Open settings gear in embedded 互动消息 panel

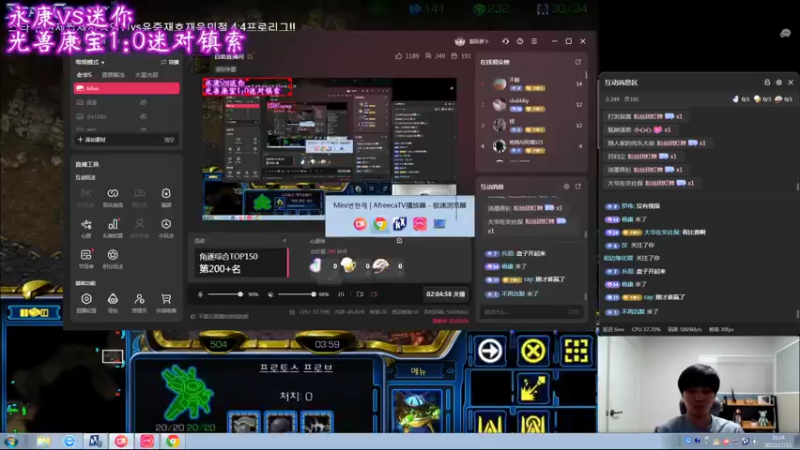point(566,187)
